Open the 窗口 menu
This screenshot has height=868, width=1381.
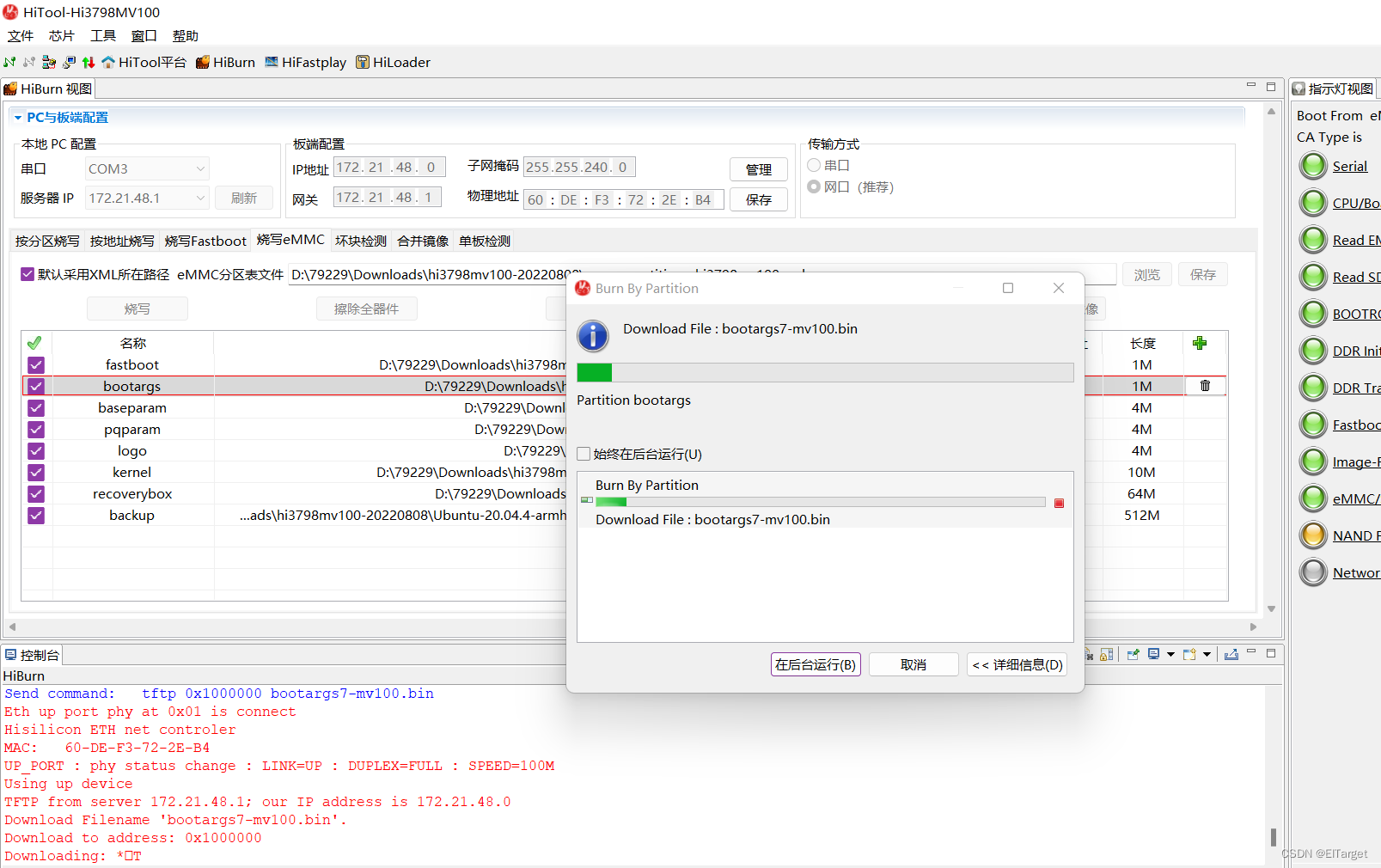(144, 35)
